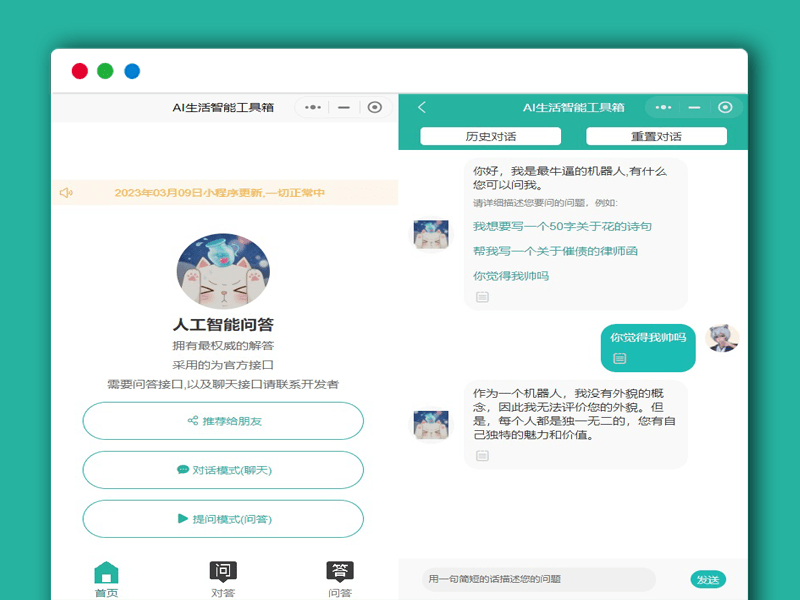Open more options in chat panel header
The image size is (800, 600).
click(663, 107)
